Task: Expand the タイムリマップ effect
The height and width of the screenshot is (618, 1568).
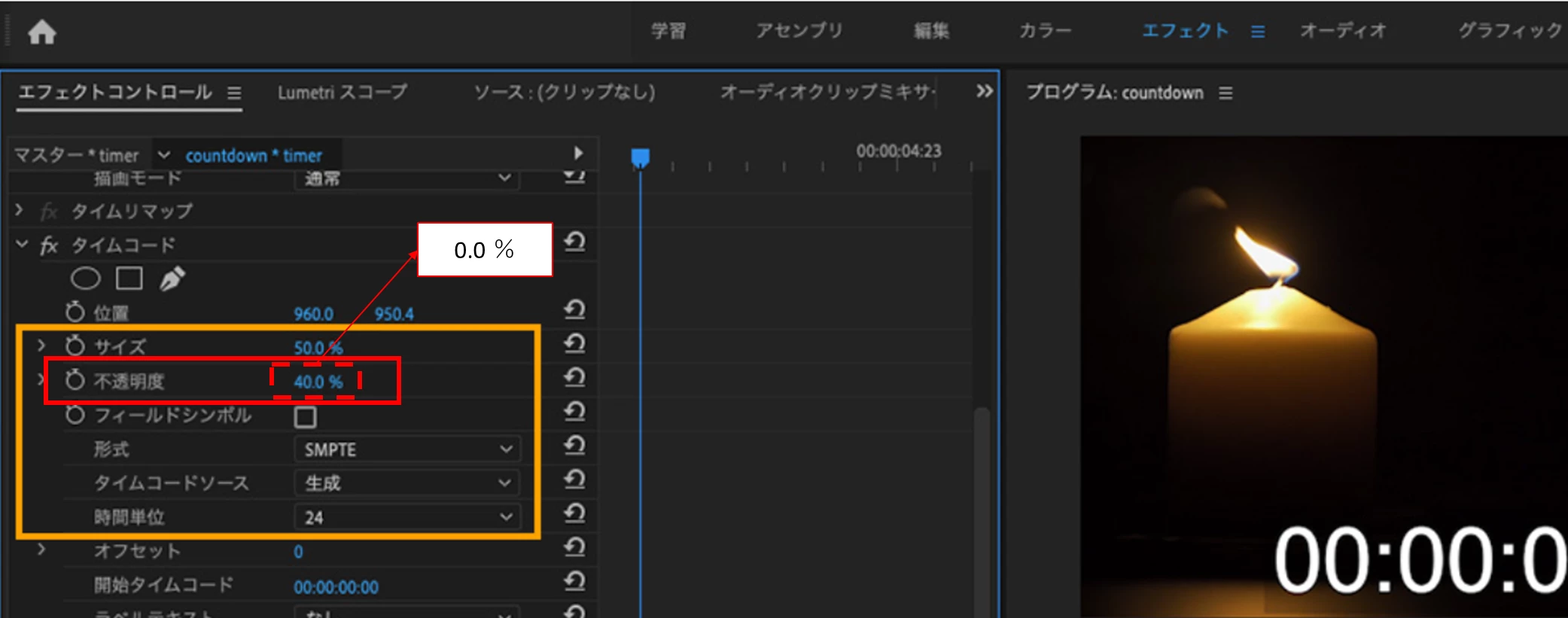Action: [20, 210]
